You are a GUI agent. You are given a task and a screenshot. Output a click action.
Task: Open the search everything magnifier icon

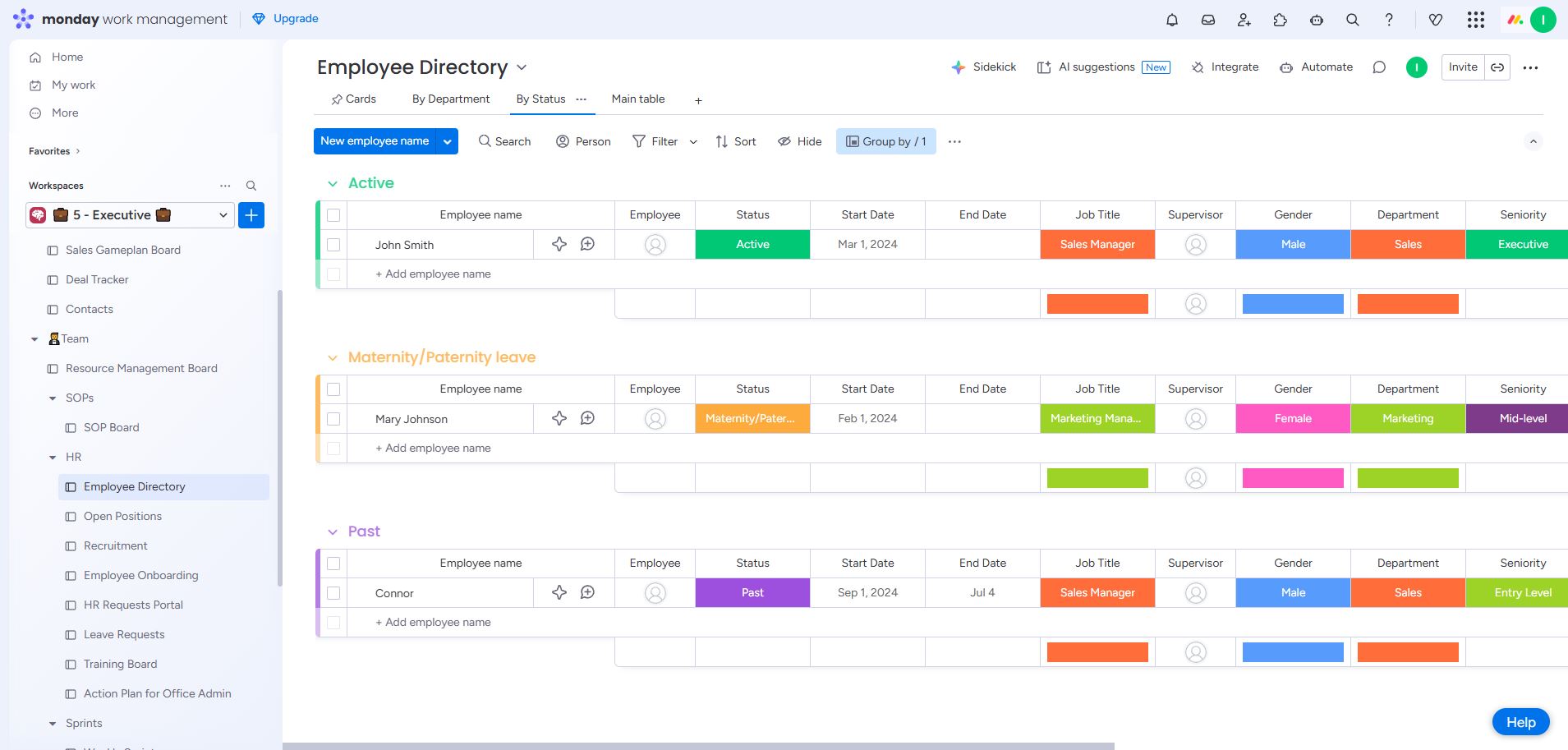[1353, 20]
